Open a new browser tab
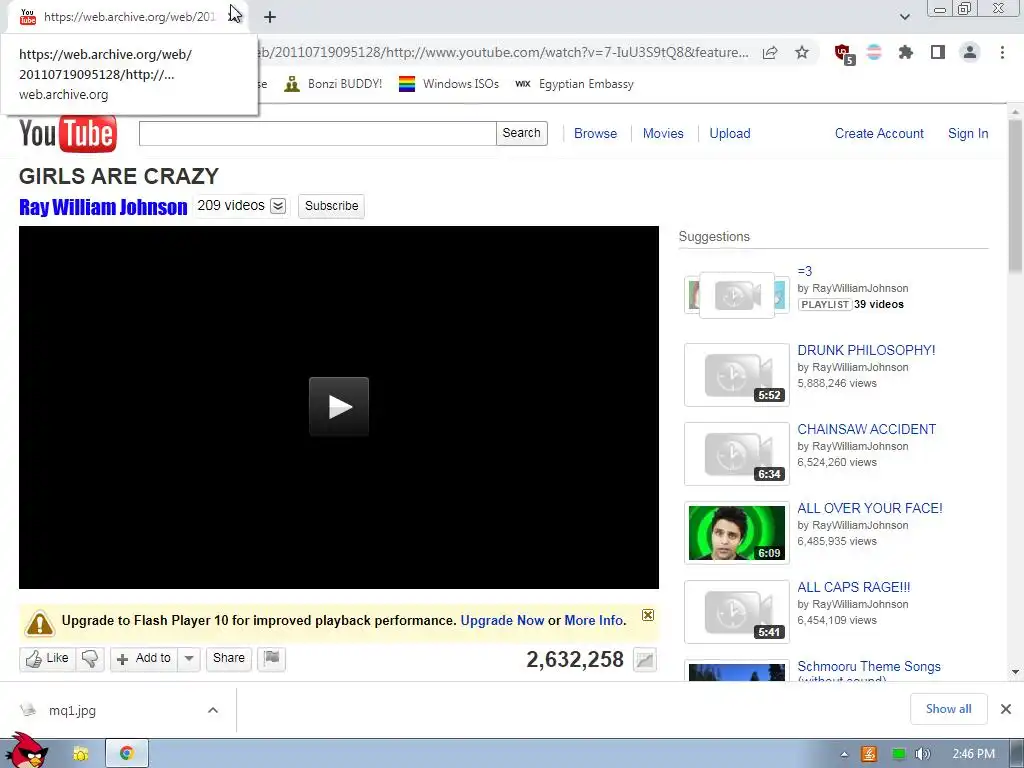 pyautogui.click(x=270, y=17)
